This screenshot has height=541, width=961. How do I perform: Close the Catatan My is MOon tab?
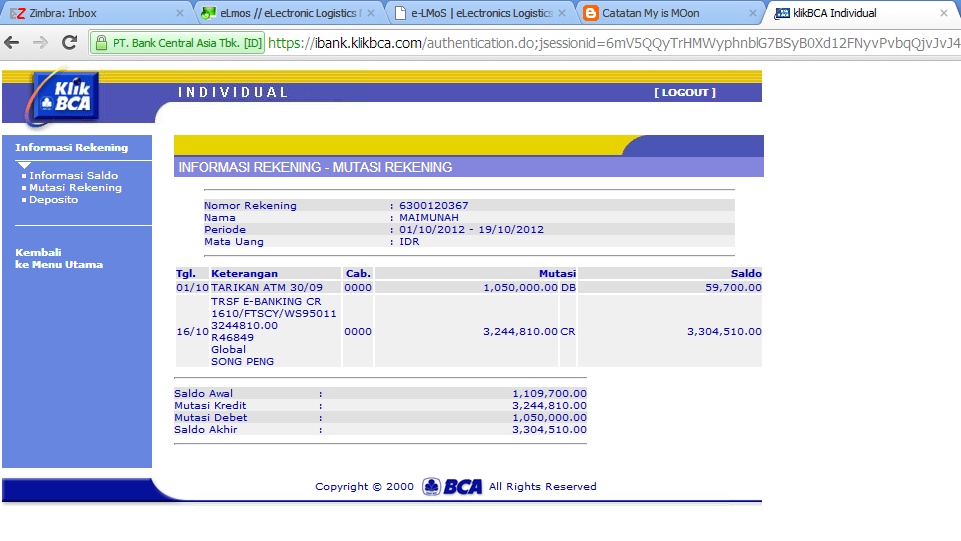(753, 13)
